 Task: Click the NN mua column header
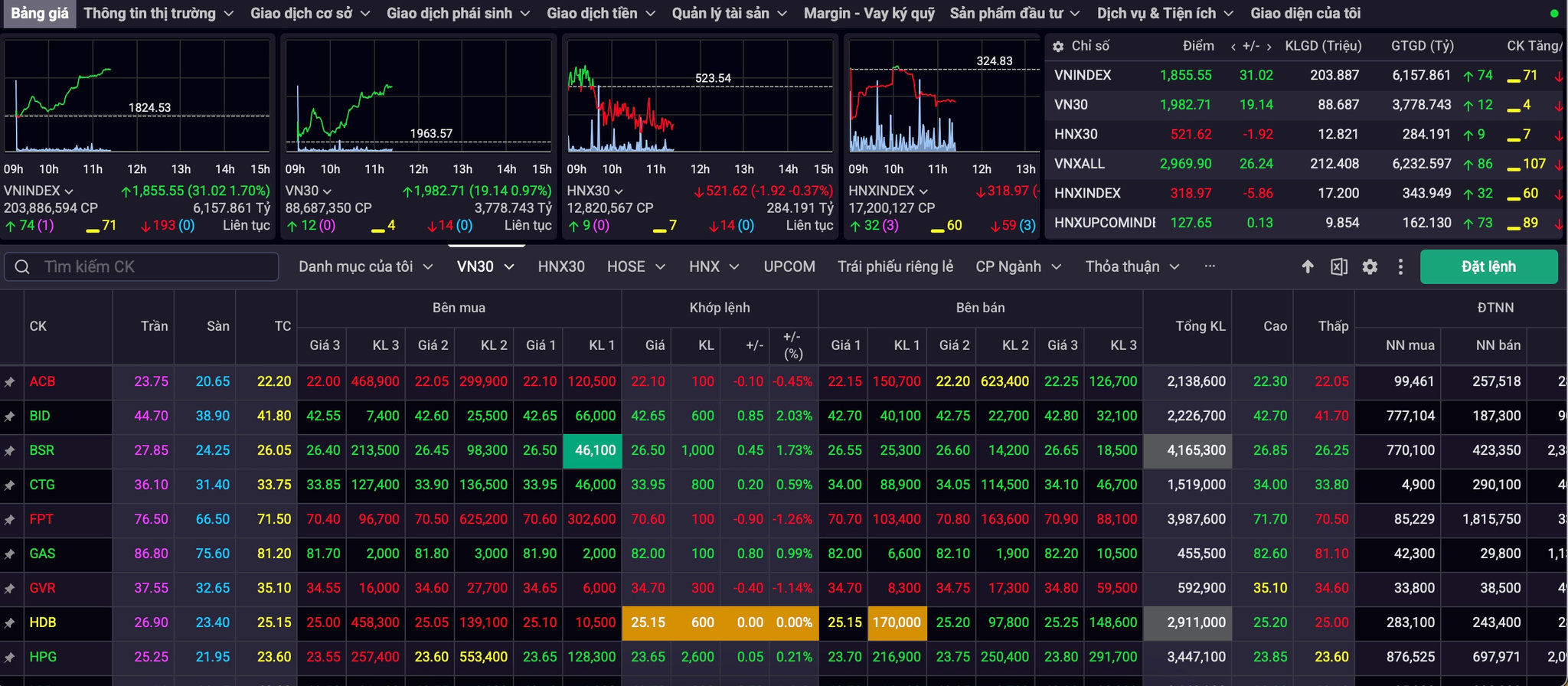point(1410,345)
